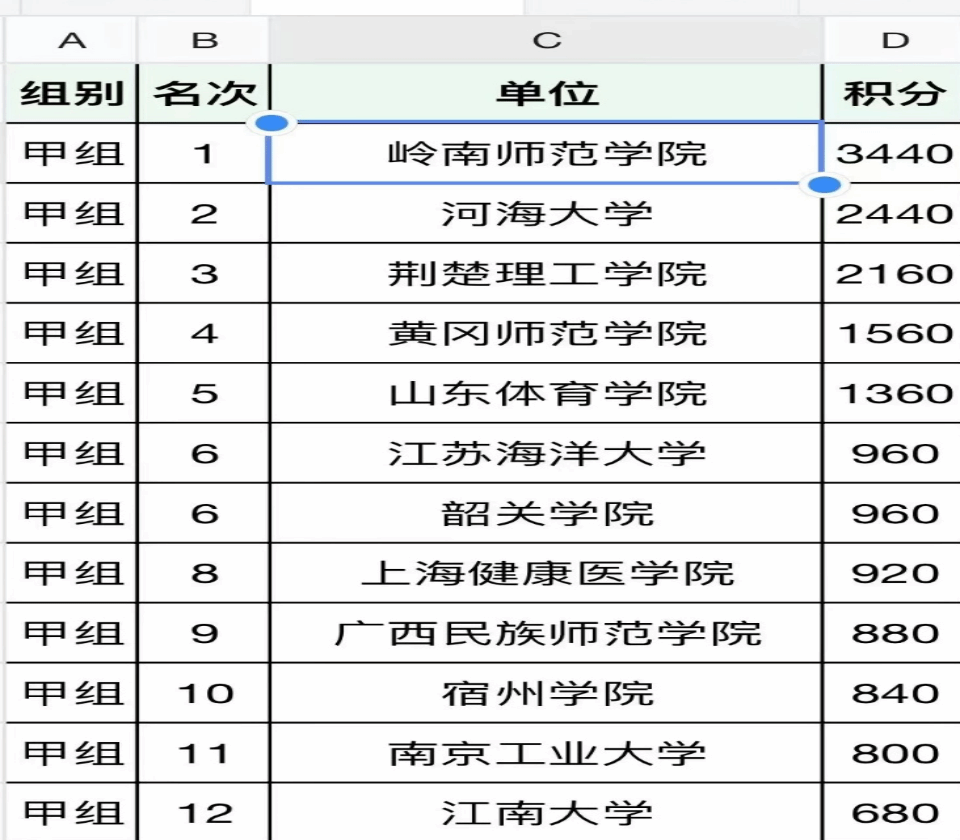Click the rank 10 cell
The width and height of the screenshot is (960, 840).
(x=204, y=693)
